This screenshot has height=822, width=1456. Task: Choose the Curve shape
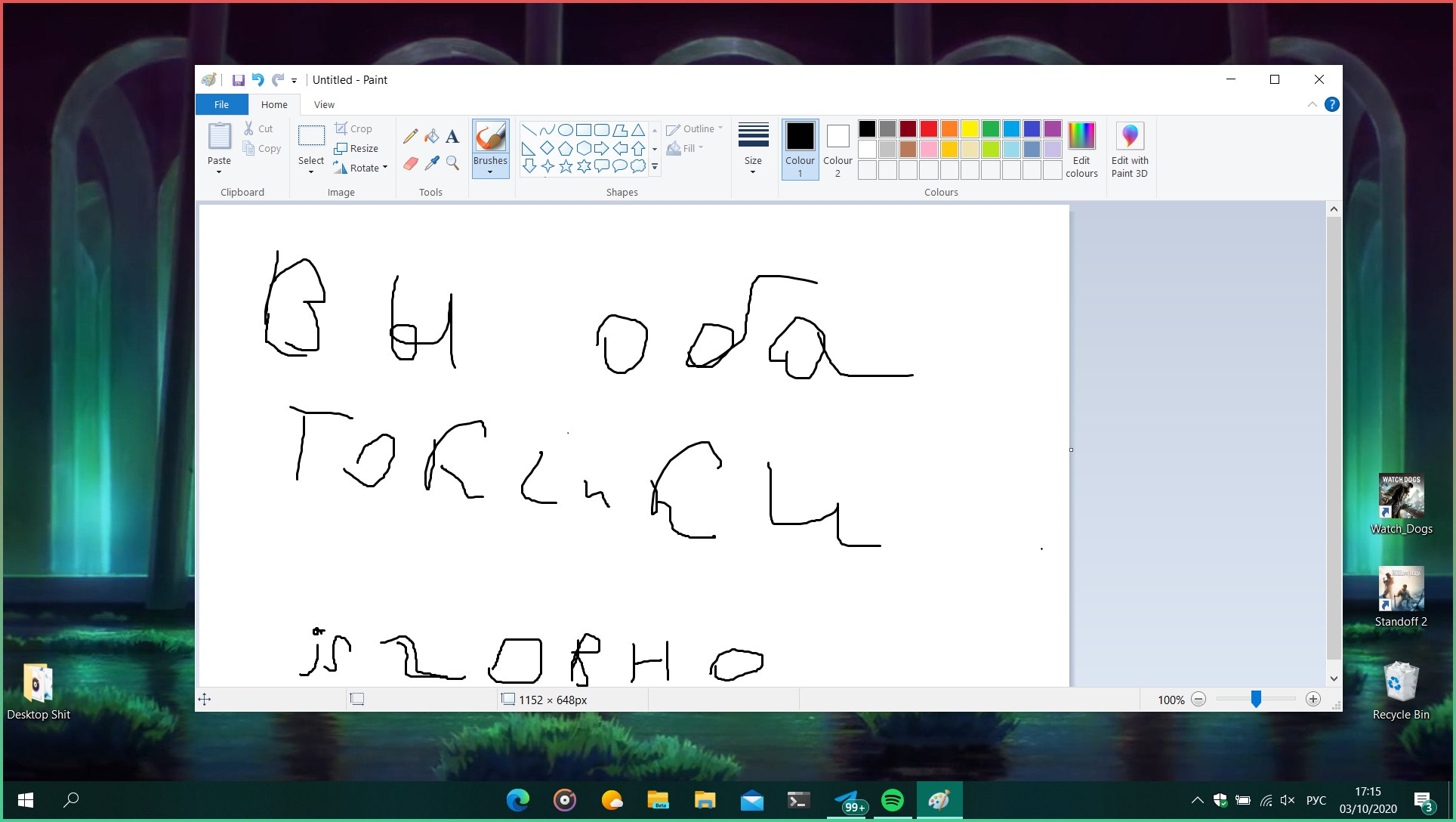pos(547,130)
